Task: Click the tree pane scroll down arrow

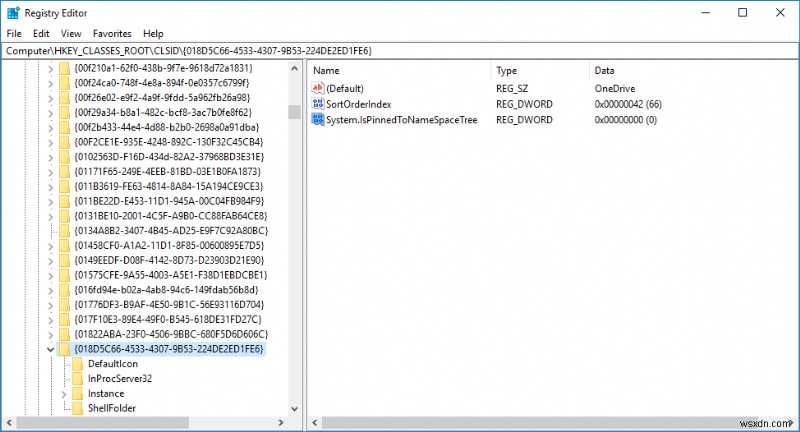Action: click(294, 409)
